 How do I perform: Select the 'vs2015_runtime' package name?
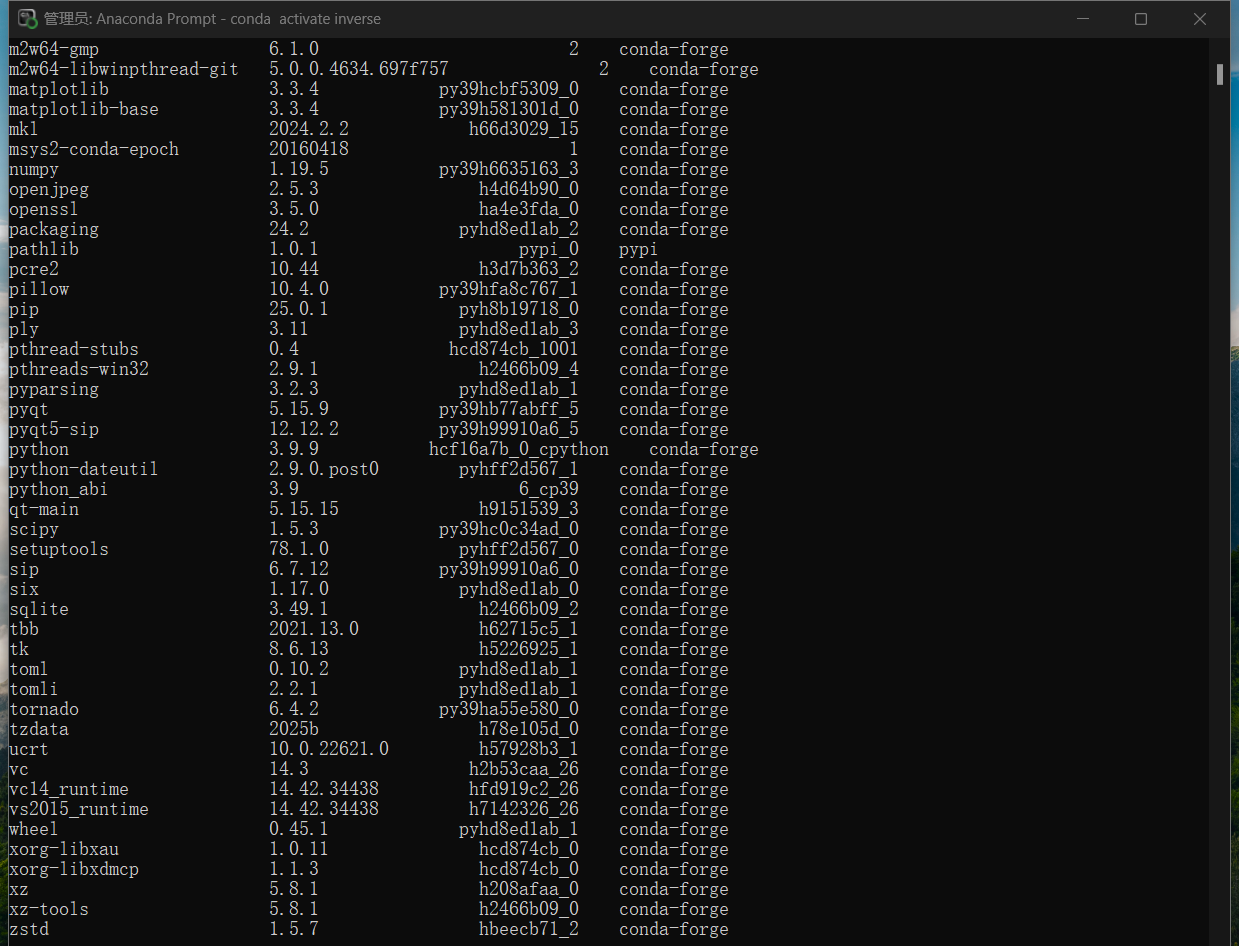[79, 809]
